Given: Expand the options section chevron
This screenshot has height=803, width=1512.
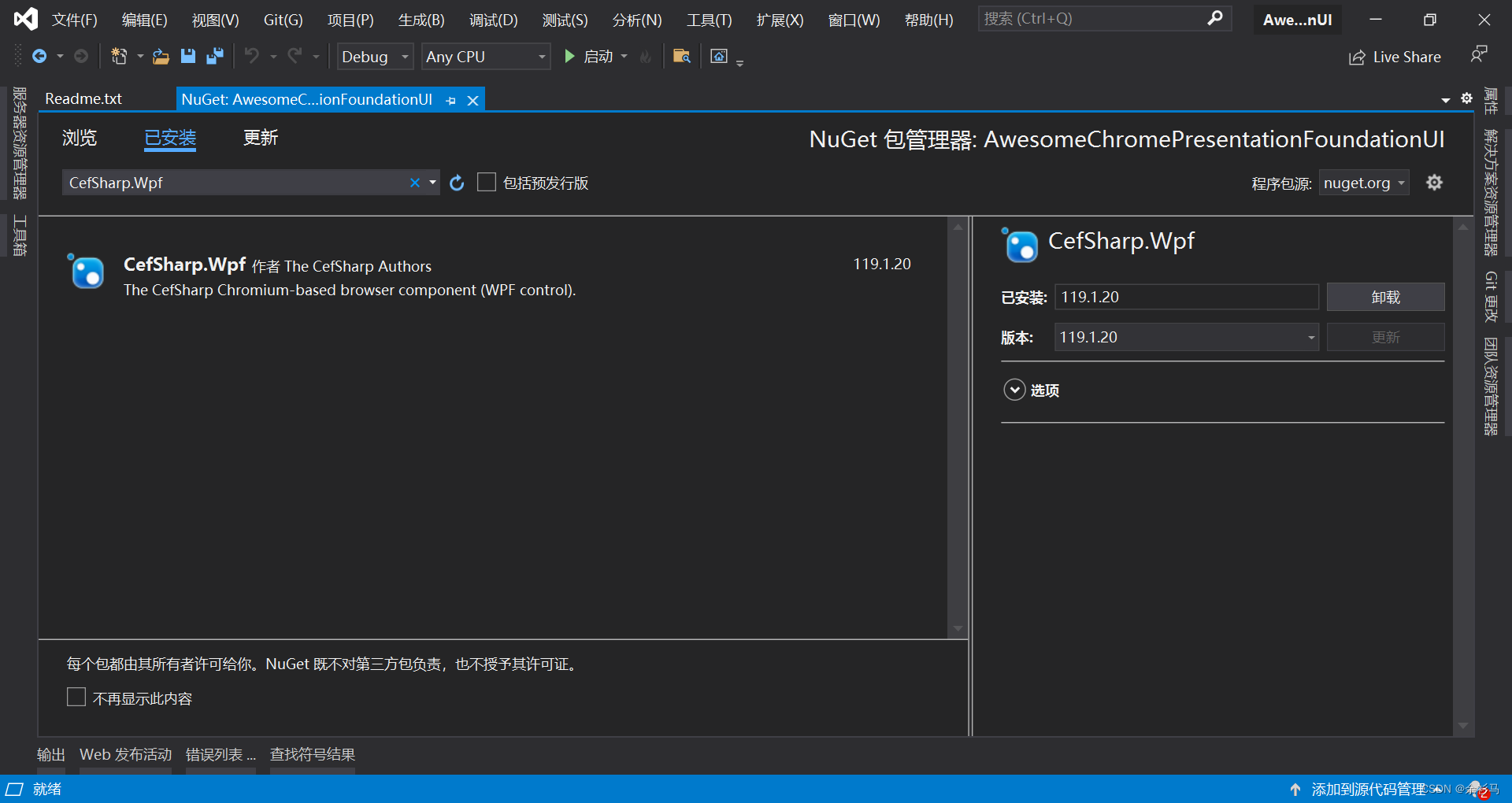Looking at the screenshot, I should point(1014,390).
